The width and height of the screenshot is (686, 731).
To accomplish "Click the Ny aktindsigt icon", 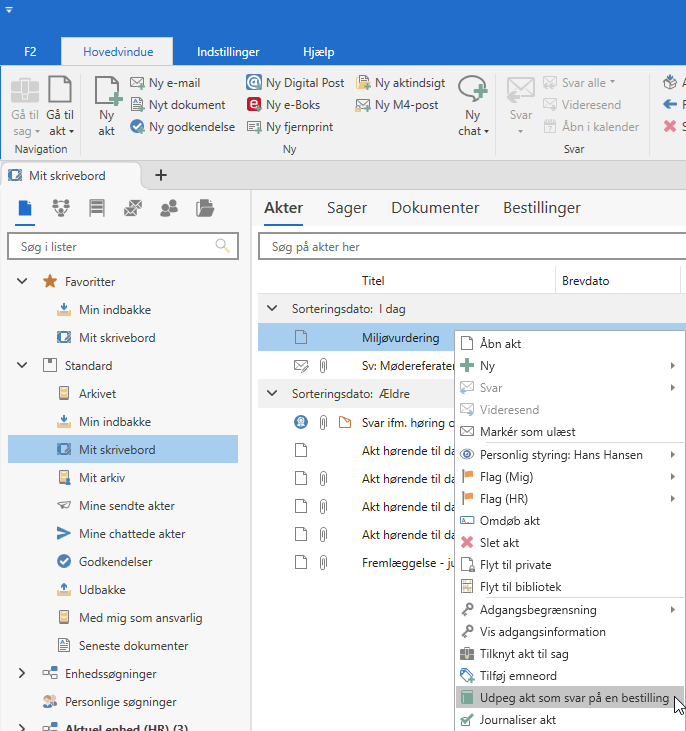I will point(400,83).
